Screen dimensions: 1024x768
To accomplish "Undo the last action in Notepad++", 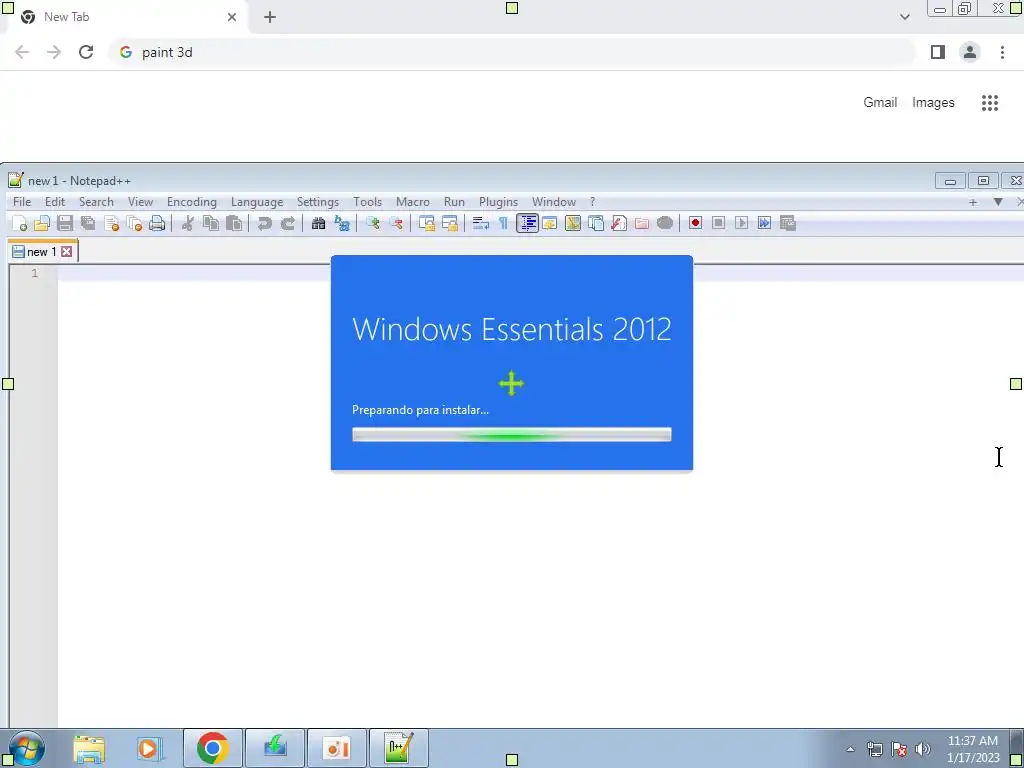I will pyautogui.click(x=264, y=223).
